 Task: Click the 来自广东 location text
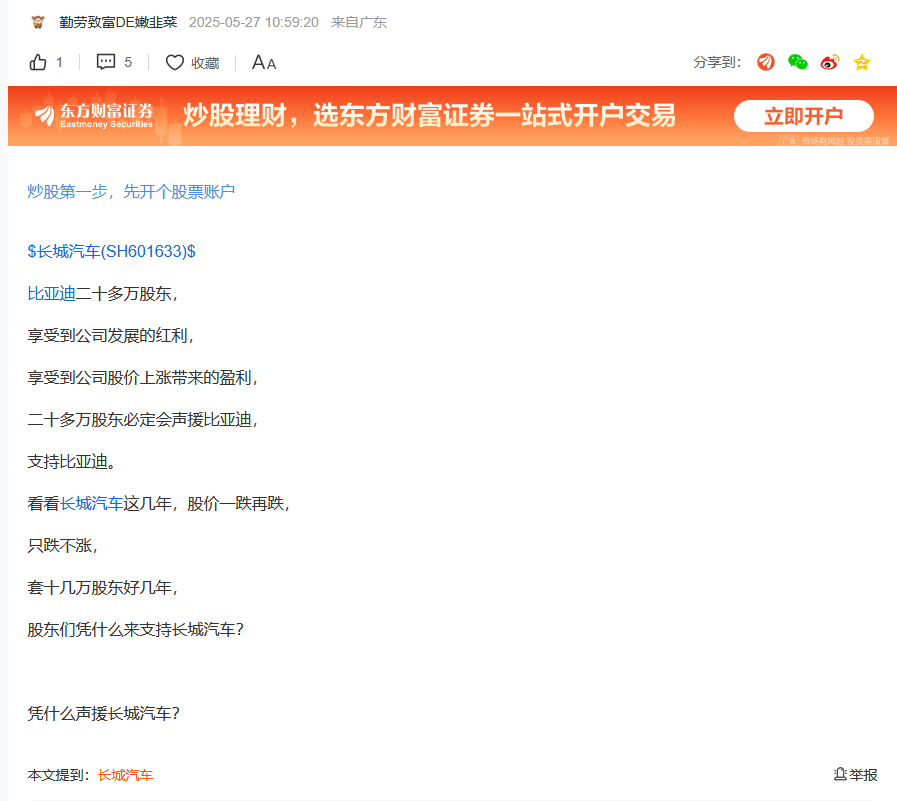point(359,22)
